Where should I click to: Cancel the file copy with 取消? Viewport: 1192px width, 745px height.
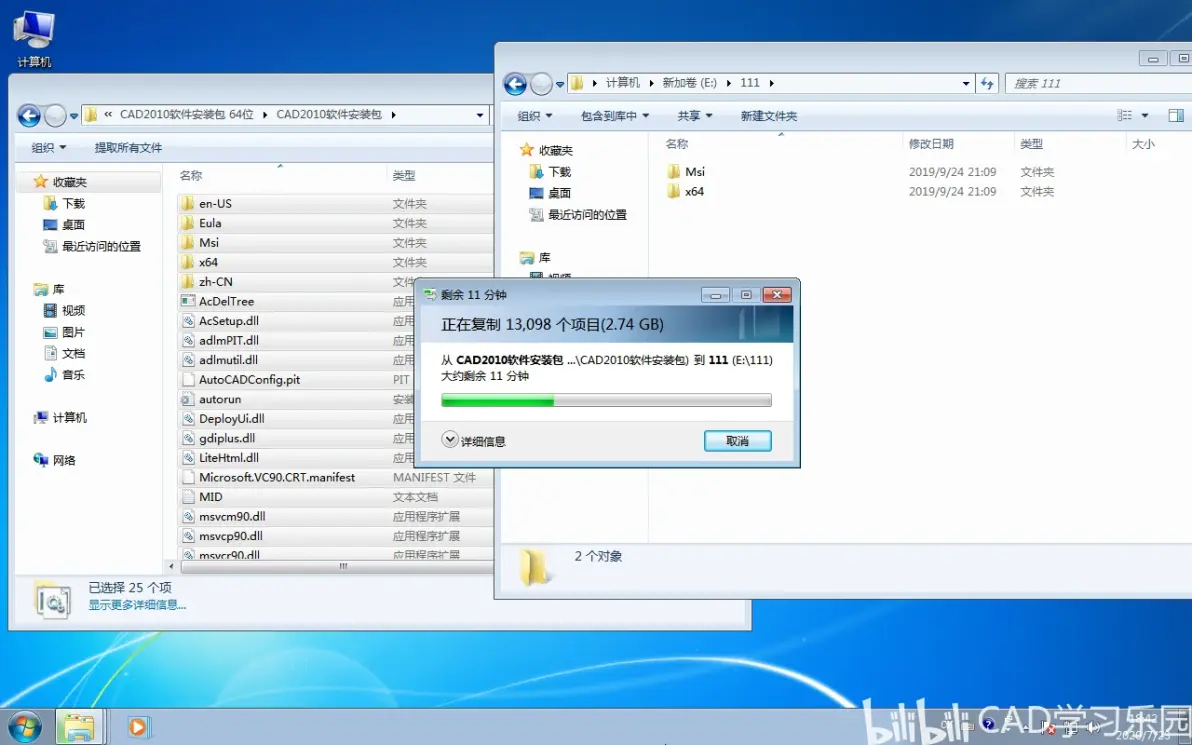pos(737,441)
